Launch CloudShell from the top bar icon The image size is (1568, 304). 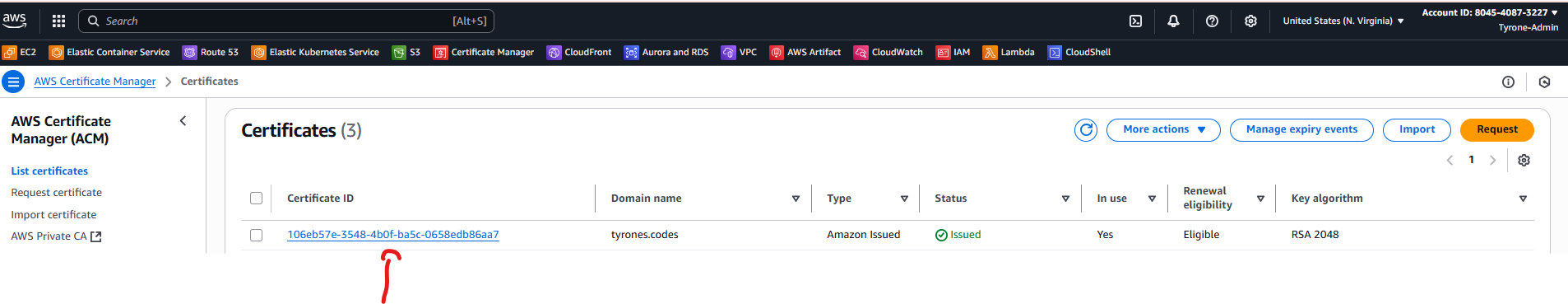tap(1135, 21)
